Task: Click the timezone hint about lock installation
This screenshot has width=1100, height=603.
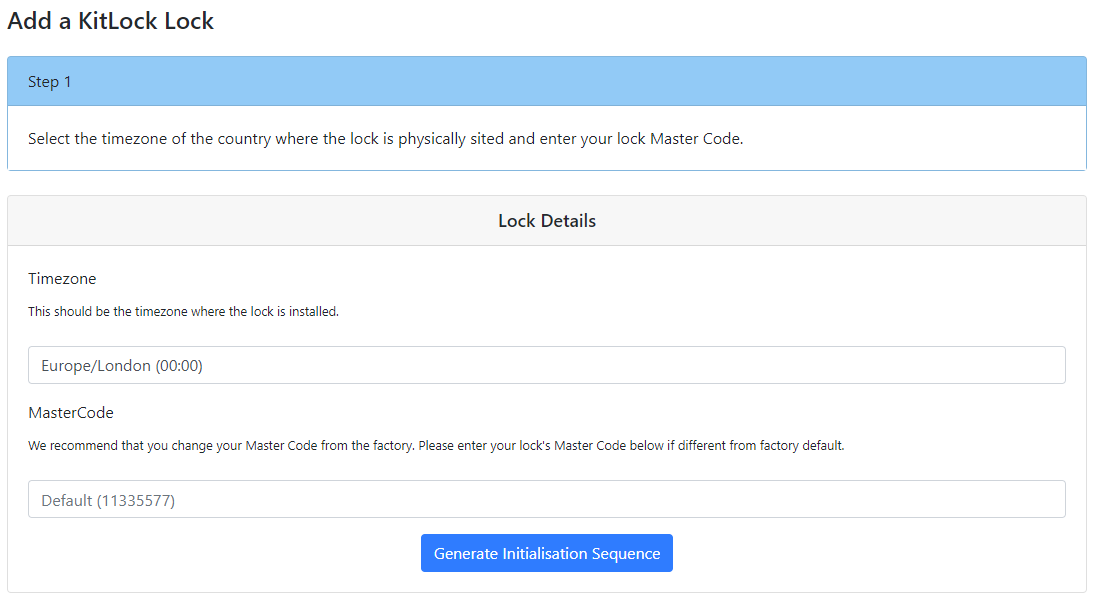Action: (x=183, y=312)
